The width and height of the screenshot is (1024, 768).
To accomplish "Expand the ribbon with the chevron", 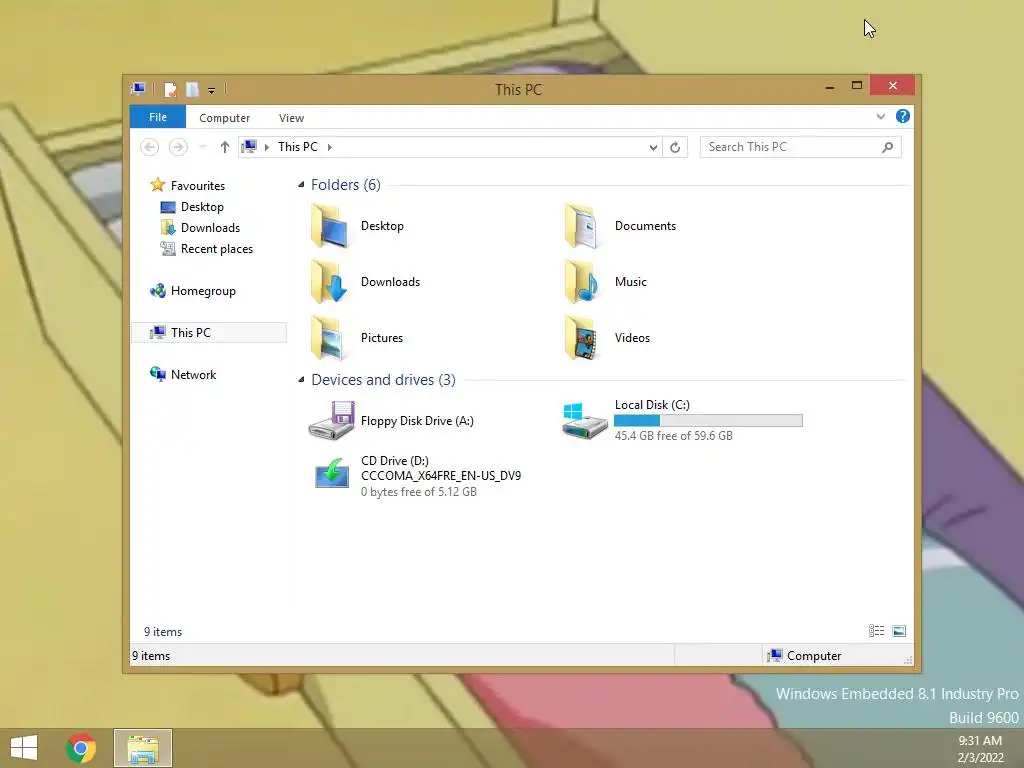I will tap(880, 116).
